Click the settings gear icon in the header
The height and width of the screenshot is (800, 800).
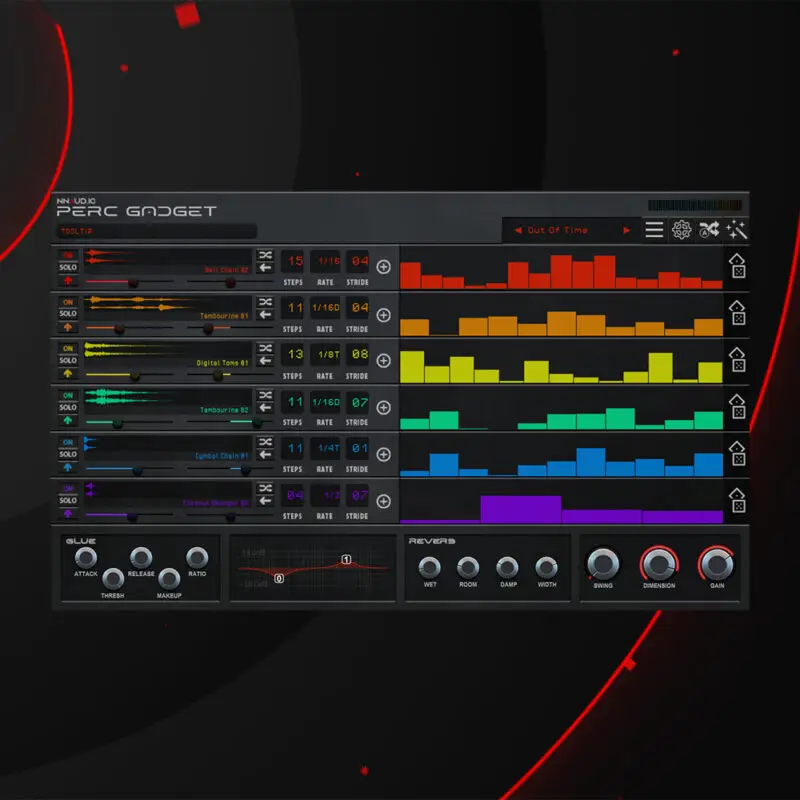[681, 230]
